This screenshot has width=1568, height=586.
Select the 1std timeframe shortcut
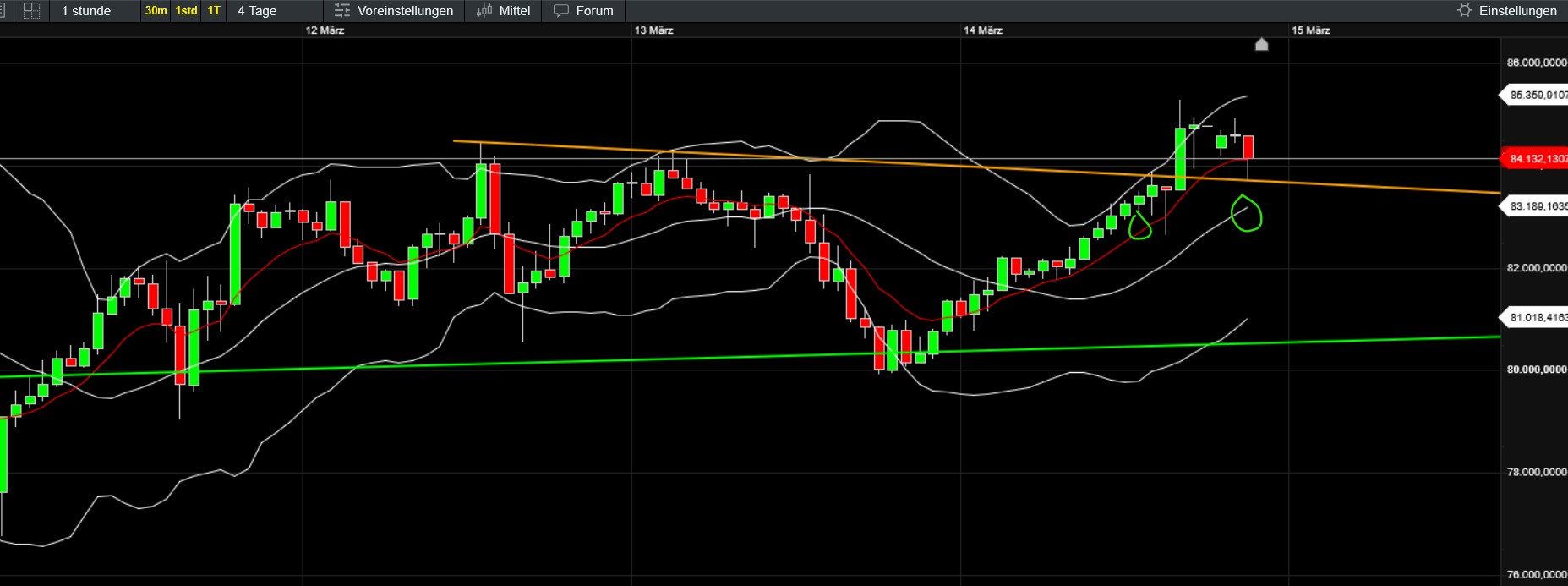(186, 11)
